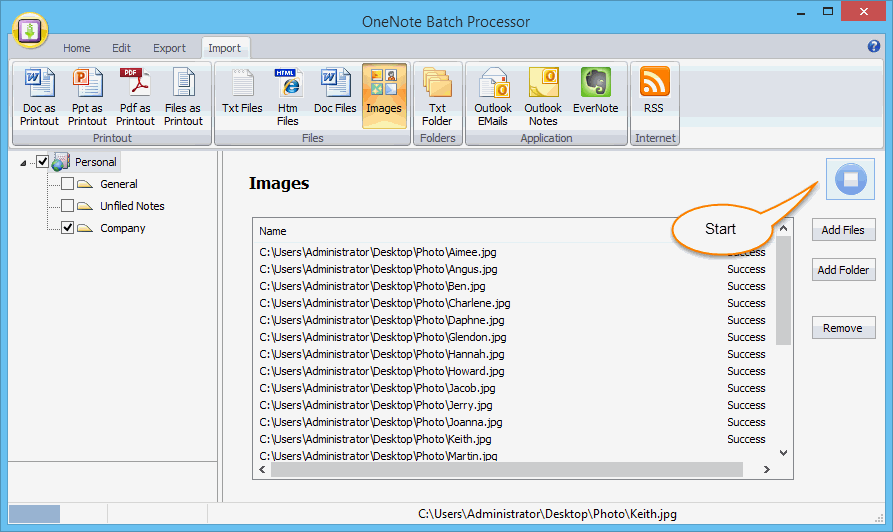
Task: Import Outlook Notes
Action: pos(543,97)
